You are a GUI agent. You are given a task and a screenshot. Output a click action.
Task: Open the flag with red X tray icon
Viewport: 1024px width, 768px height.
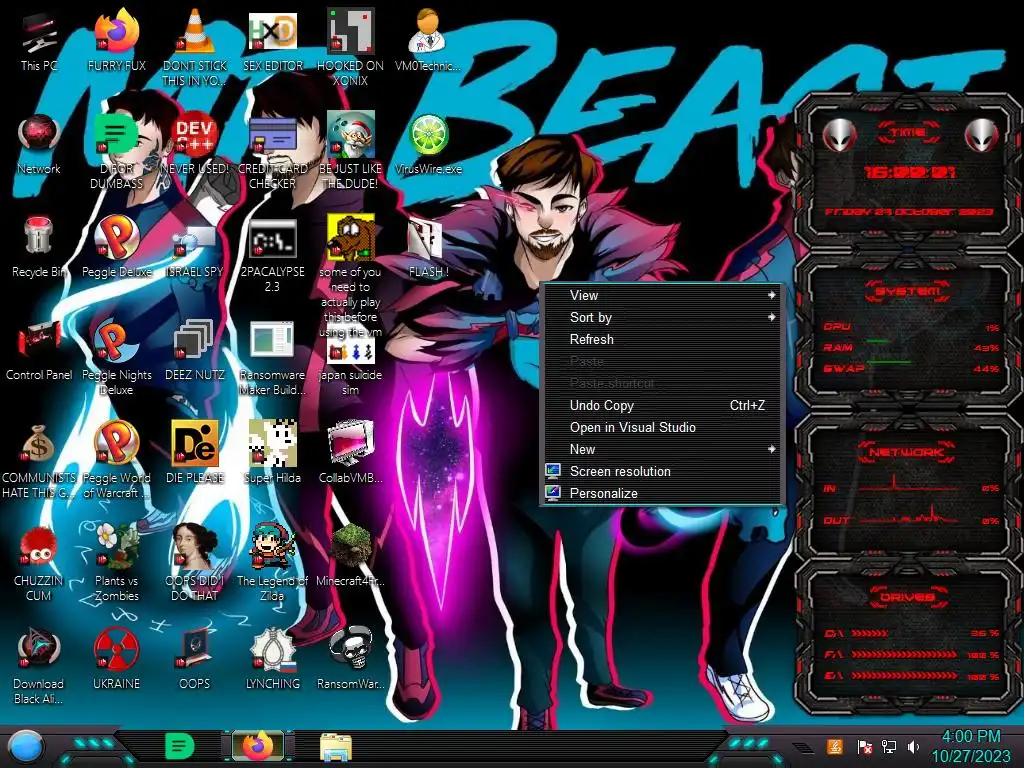[x=864, y=746]
